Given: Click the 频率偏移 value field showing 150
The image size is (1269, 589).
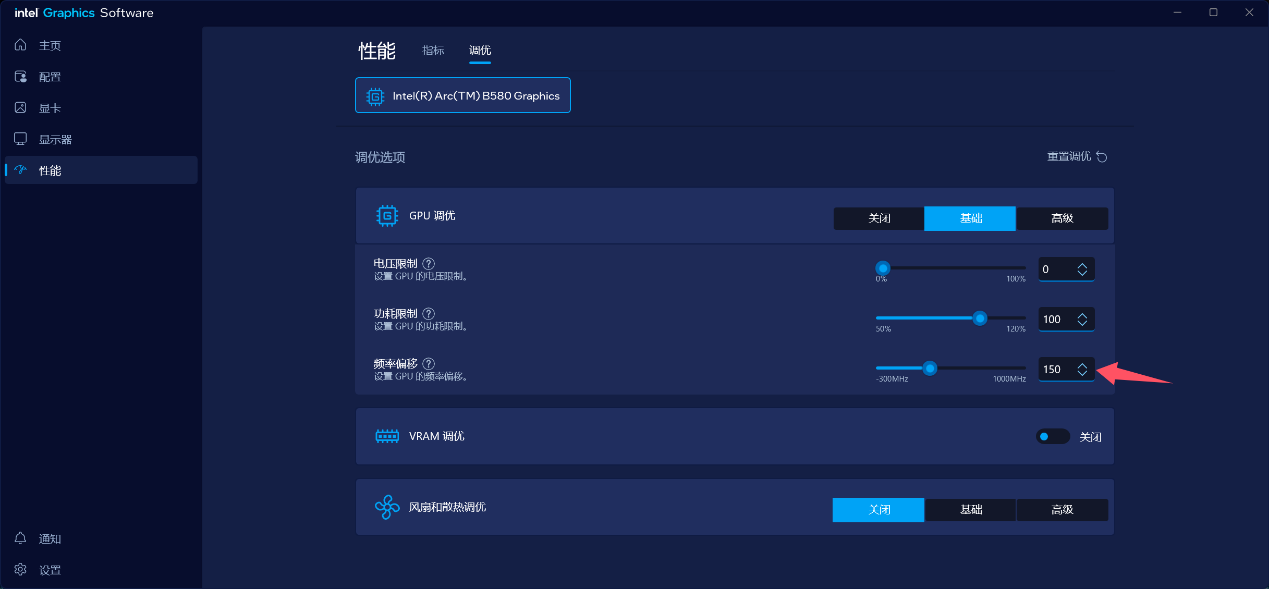Looking at the screenshot, I should [x=1066, y=369].
